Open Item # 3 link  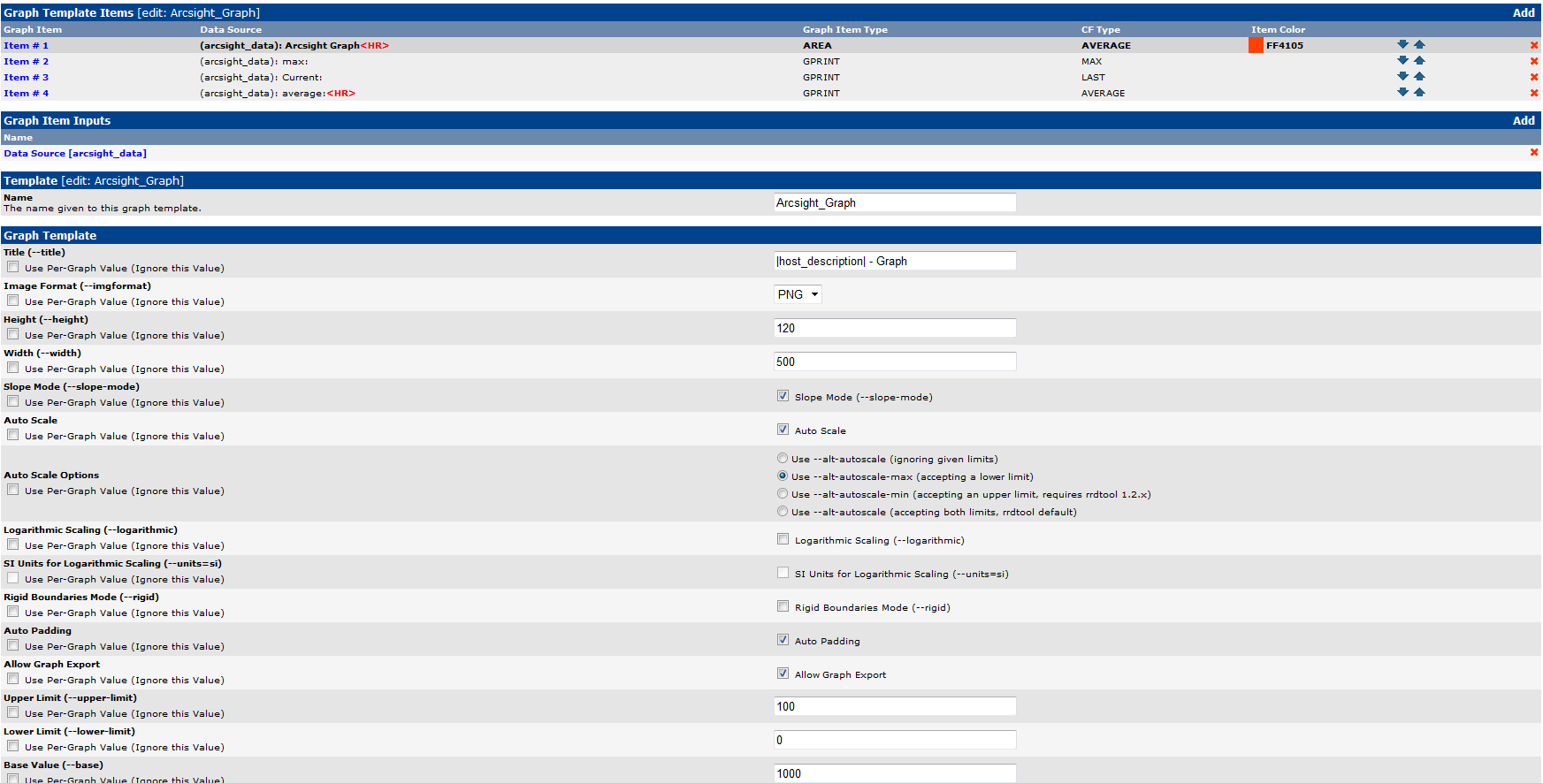[26, 77]
